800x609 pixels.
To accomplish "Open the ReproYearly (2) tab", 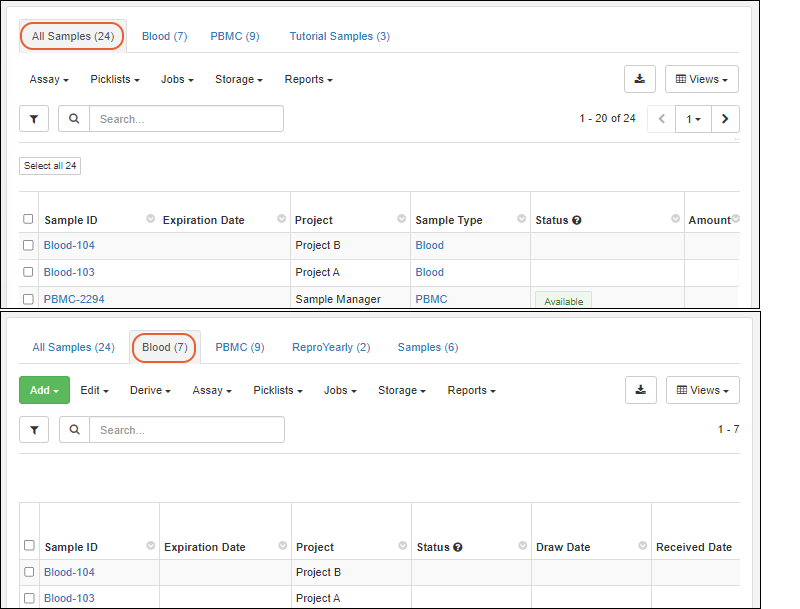I will (x=331, y=347).
